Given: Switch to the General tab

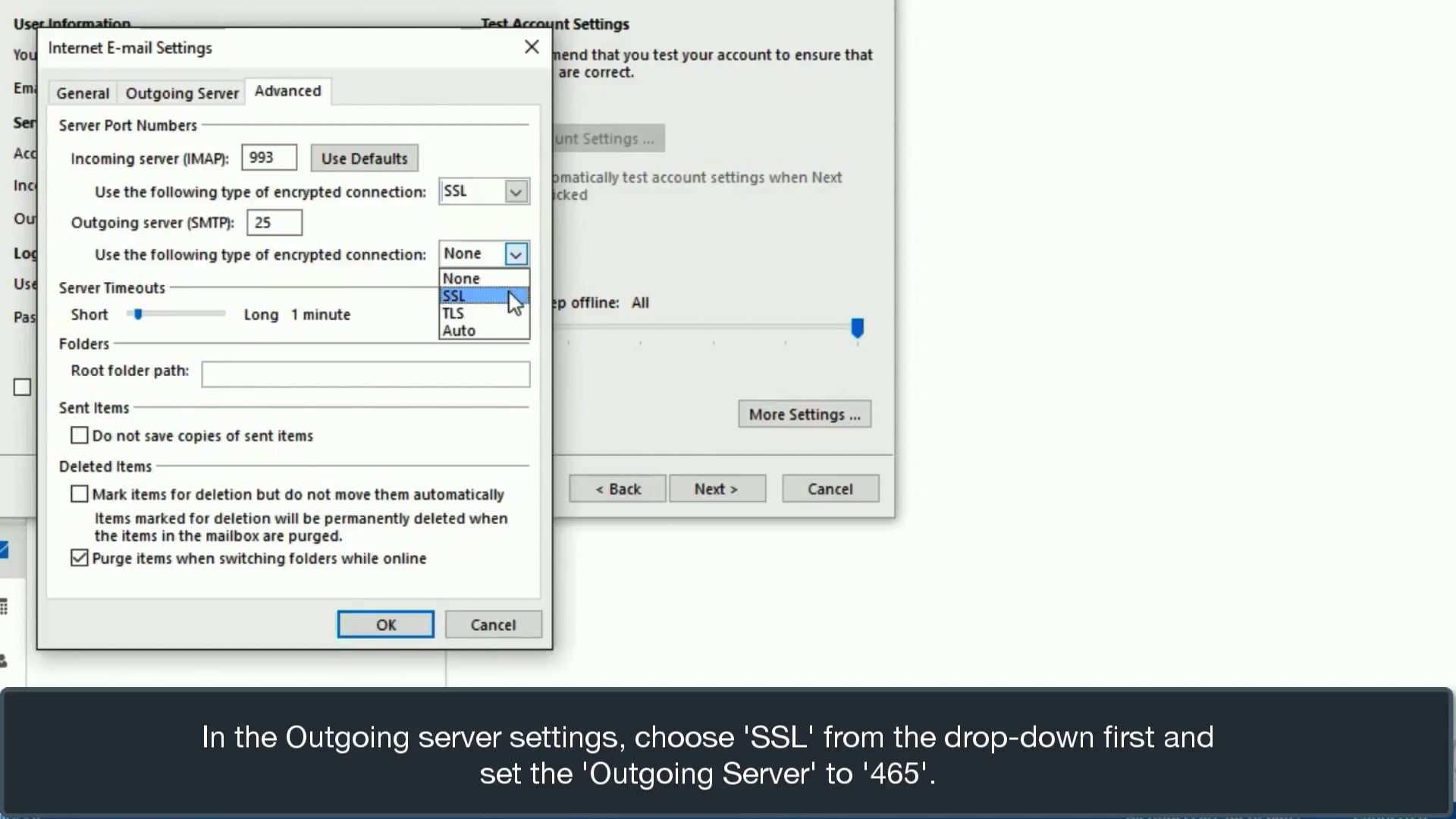Looking at the screenshot, I should coord(83,93).
